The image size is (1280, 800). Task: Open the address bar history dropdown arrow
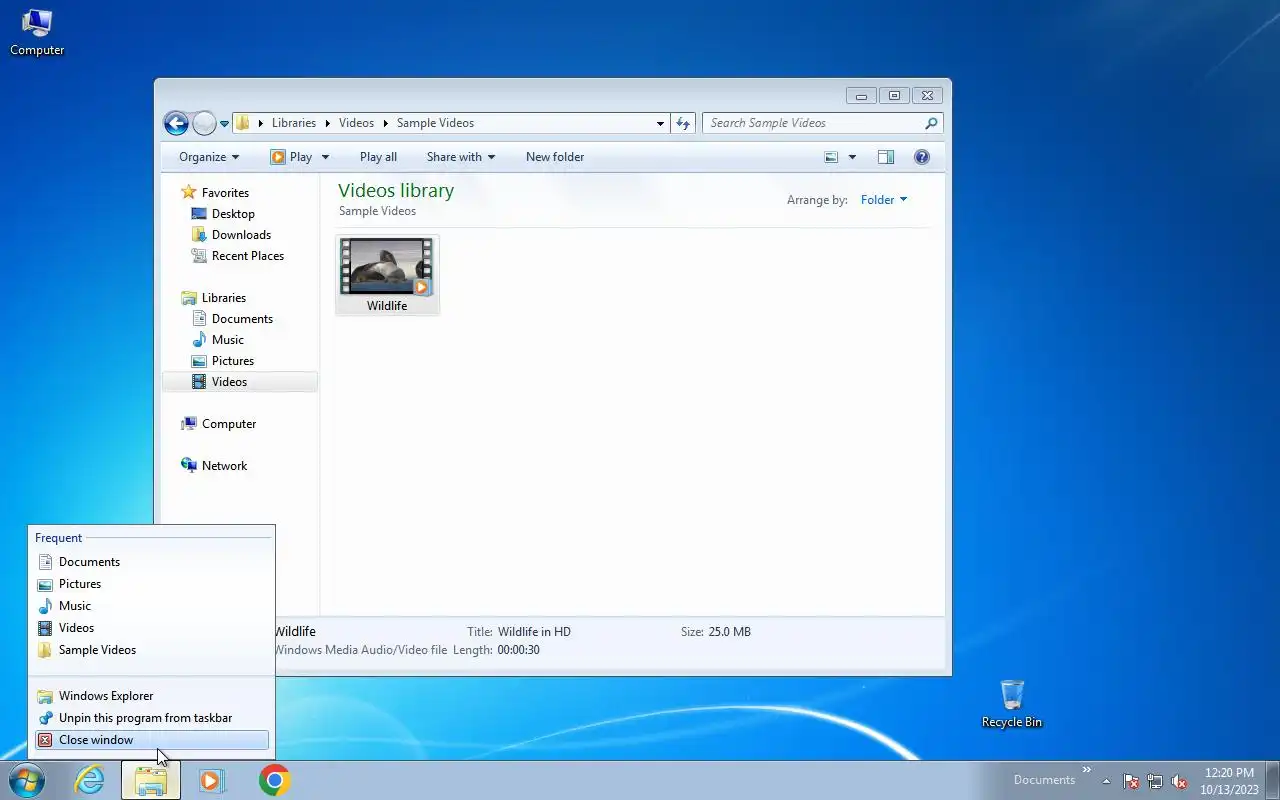[x=660, y=124]
